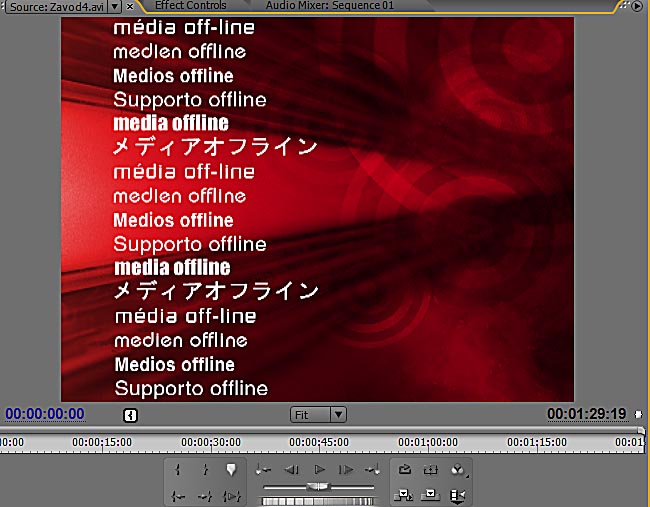Click the time ruler at 00:01:15:00
The image size is (650, 507).
click(537, 443)
